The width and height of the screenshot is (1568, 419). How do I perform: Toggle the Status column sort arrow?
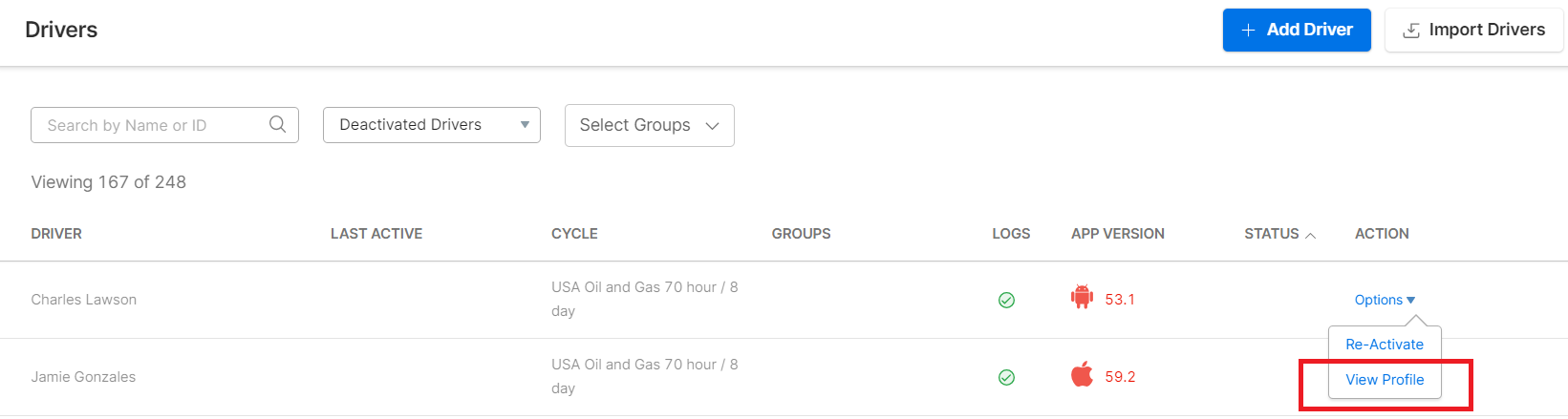1310,235
